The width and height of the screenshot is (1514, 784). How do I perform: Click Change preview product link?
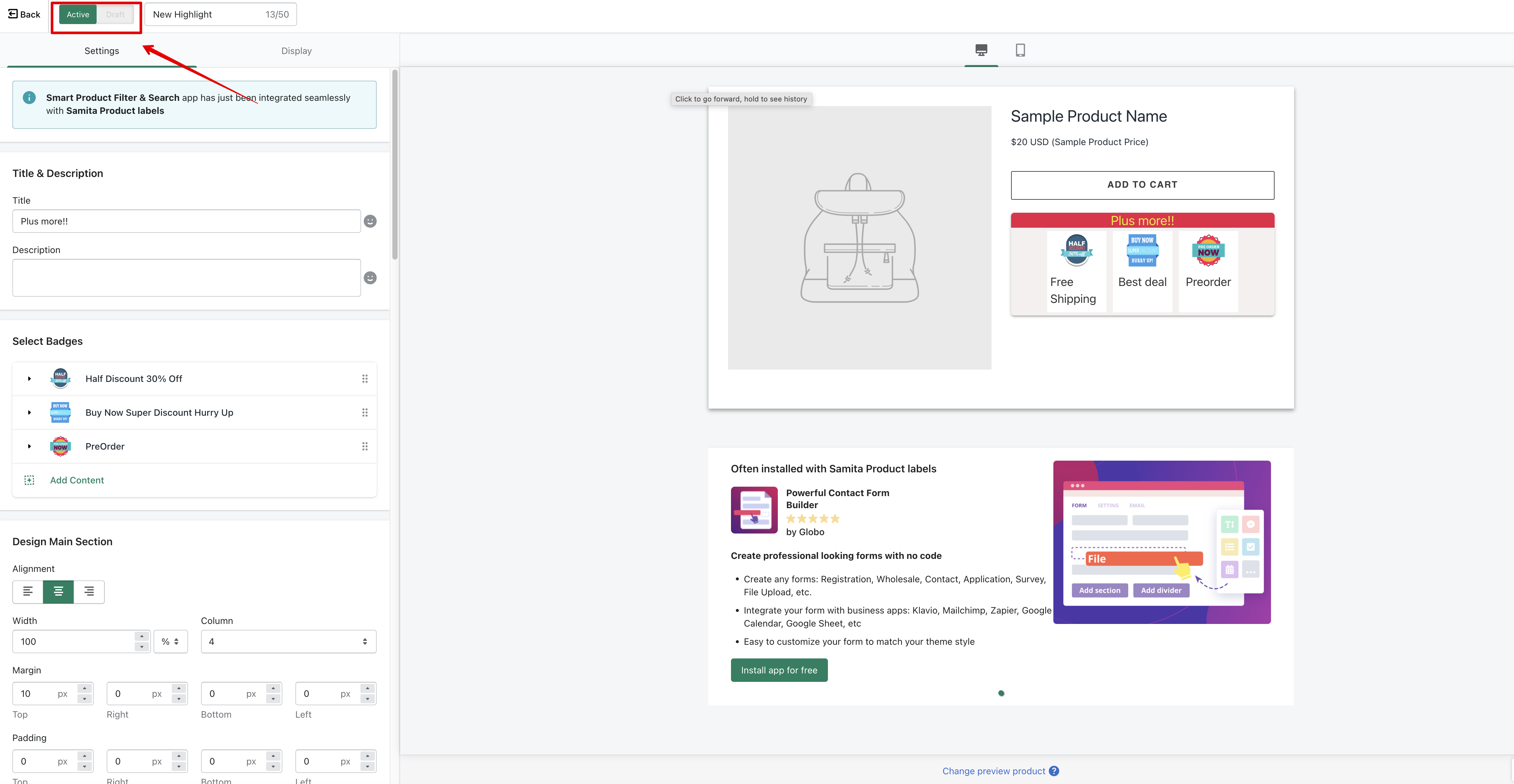(993, 771)
